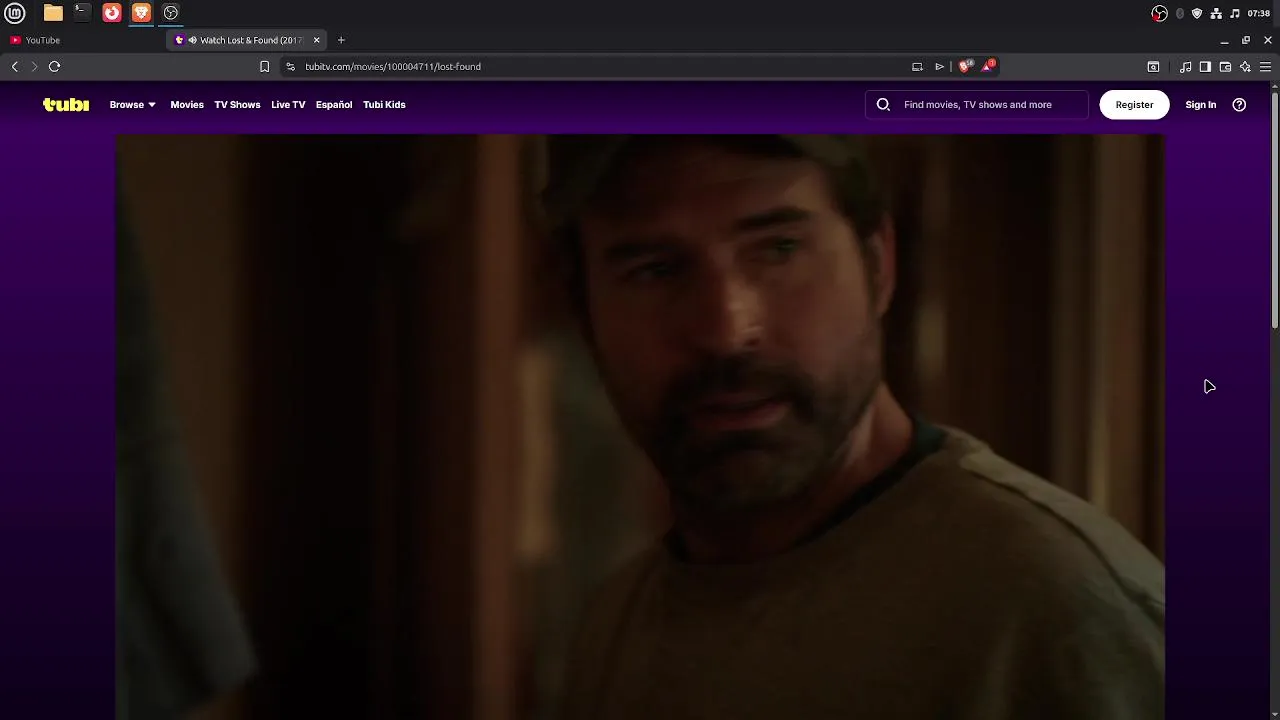The width and height of the screenshot is (1280, 720).
Task: Restore the browser window size
Action: point(1246,40)
